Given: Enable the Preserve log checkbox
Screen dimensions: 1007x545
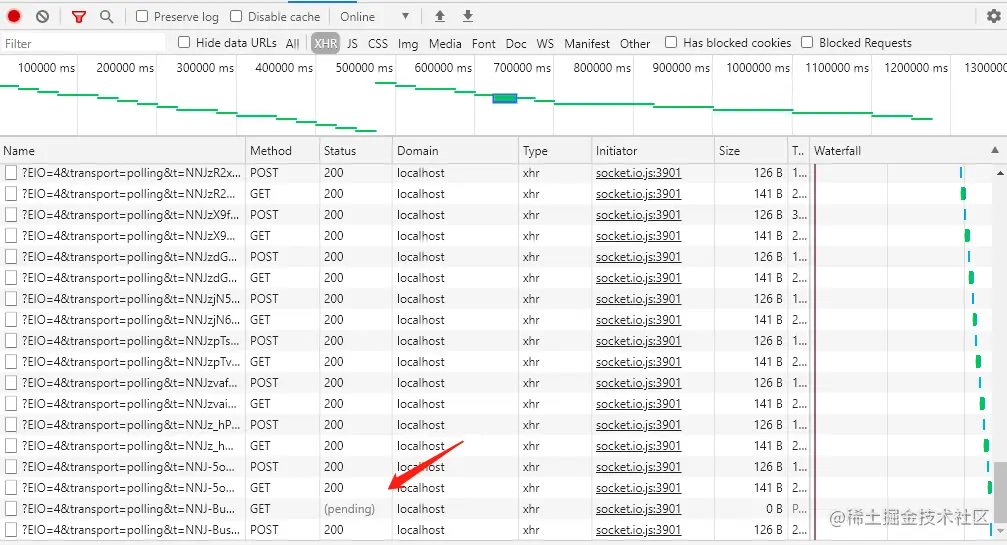Looking at the screenshot, I should tap(142, 17).
